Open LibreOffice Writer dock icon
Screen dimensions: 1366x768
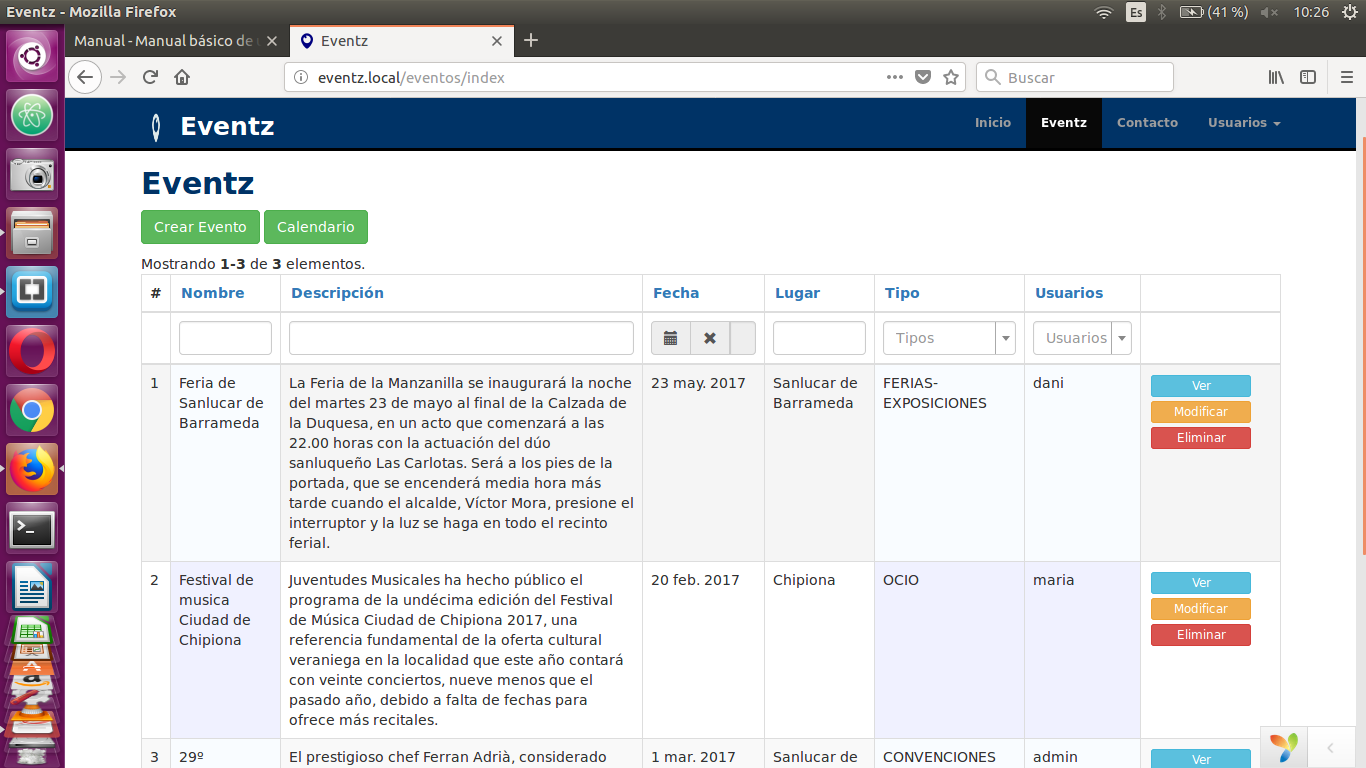tap(33, 587)
